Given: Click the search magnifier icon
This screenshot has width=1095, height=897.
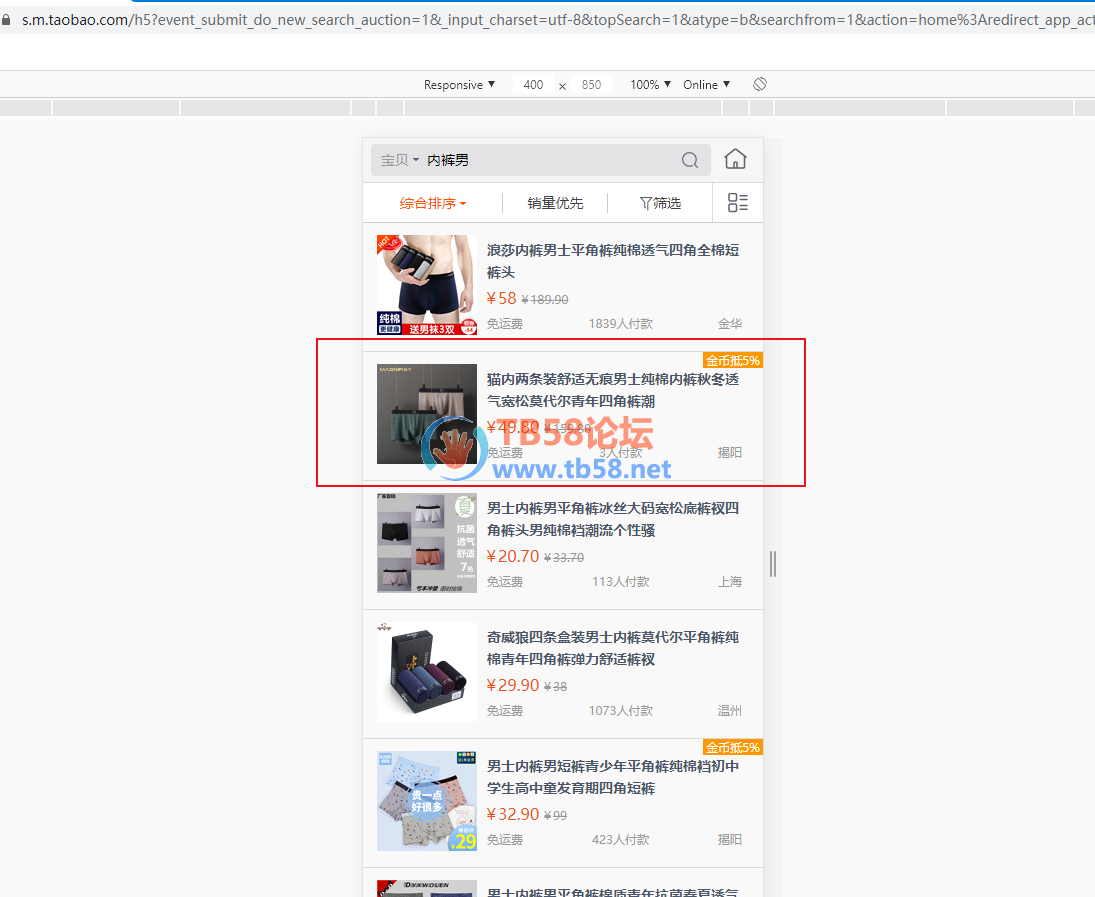Looking at the screenshot, I should (690, 160).
